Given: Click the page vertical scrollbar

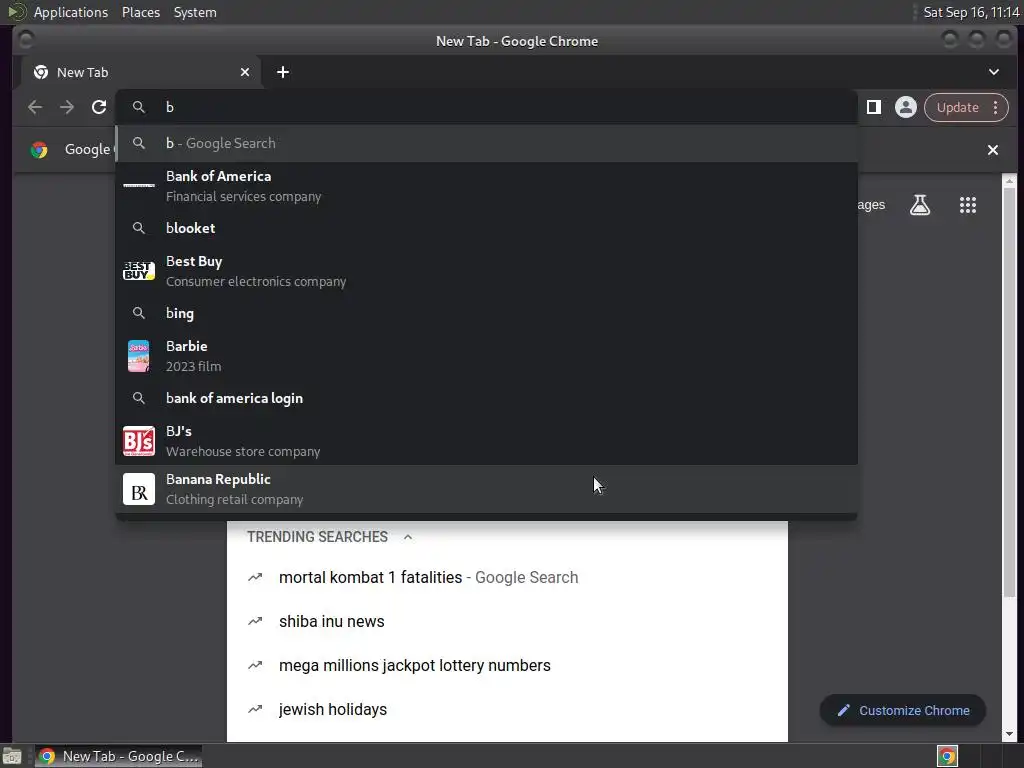Looking at the screenshot, I should tap(1010, 392).
